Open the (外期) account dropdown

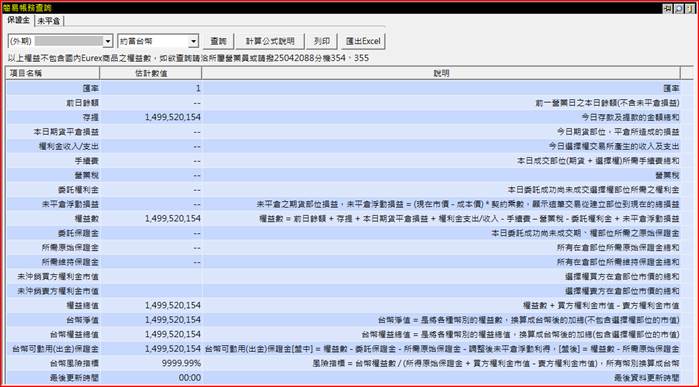coord(108,41)
